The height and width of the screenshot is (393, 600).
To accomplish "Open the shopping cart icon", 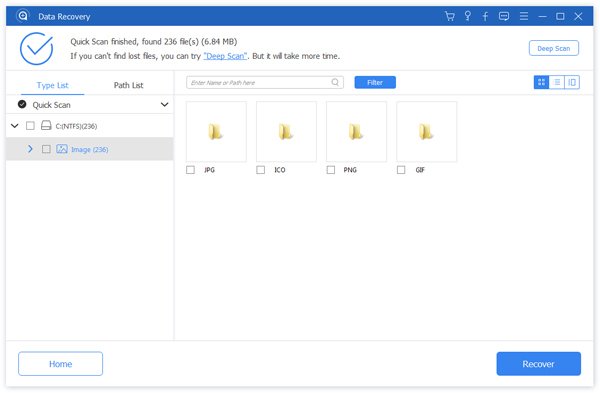I will click(x=450, y=16).
